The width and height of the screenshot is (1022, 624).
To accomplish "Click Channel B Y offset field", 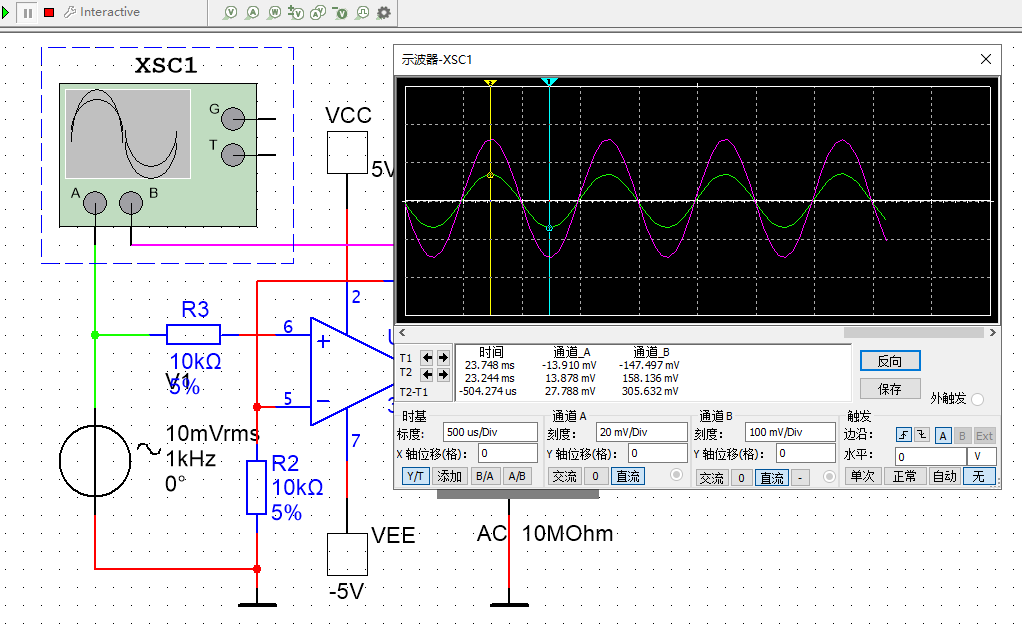I will click(x=806, y=453).
